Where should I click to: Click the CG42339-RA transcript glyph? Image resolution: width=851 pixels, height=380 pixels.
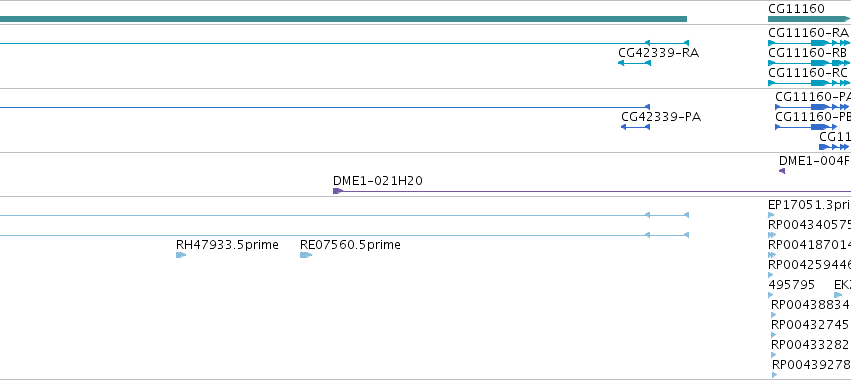634,63
